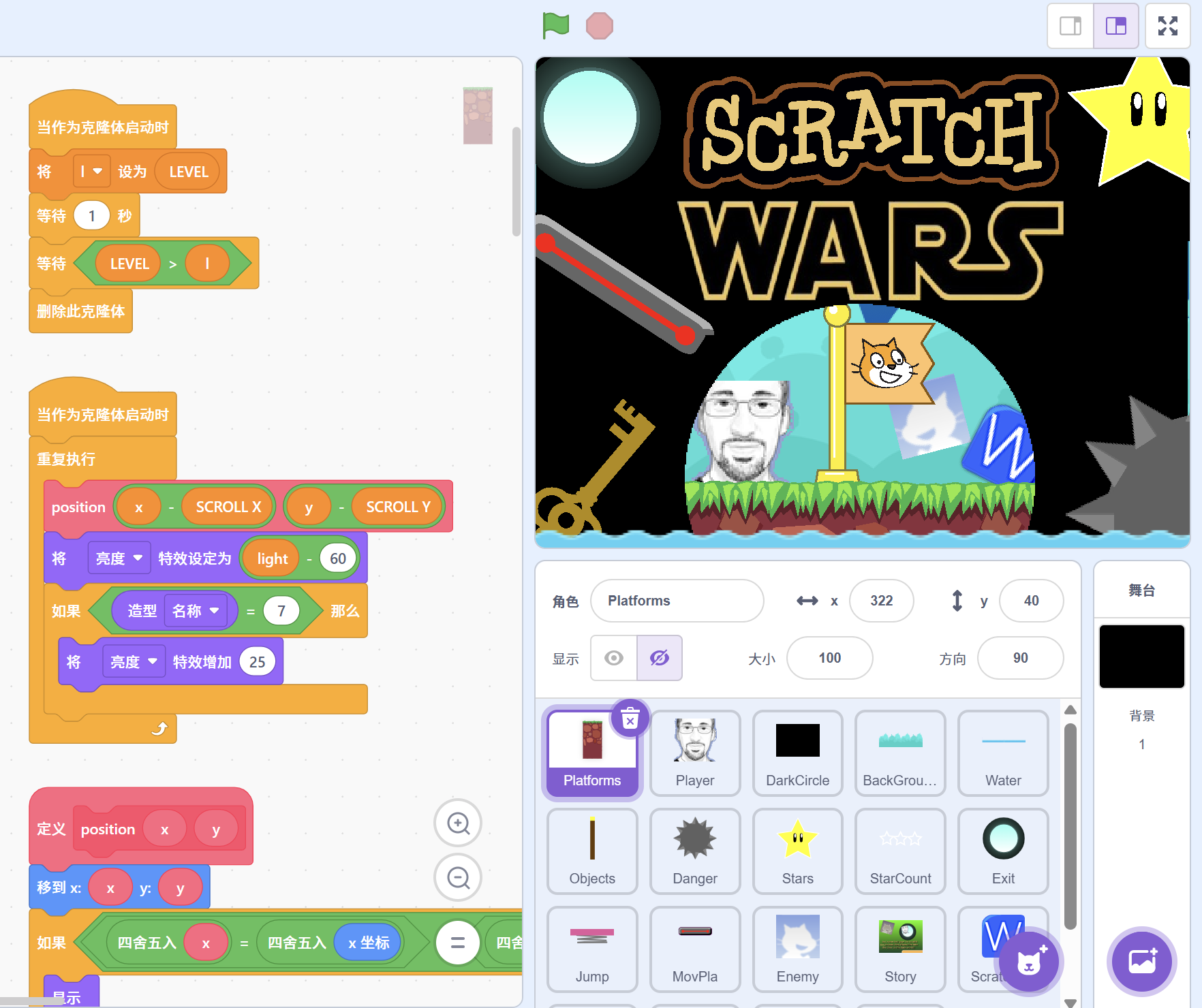Open the costume name dropdown
1202x1008 pixels.
pyautogui.click(x=195, y=611)
